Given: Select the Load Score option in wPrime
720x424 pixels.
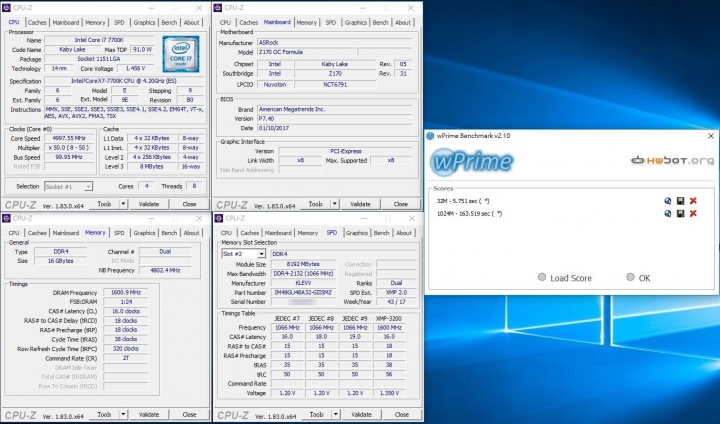Looking at the screenshot, I should tap(565, 277).
